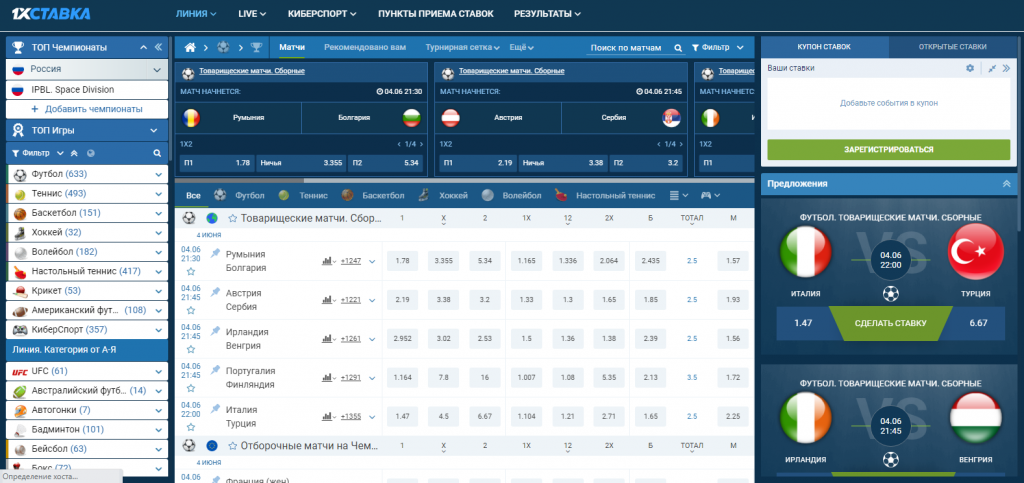This screenshot has height=483, width=1024.
Task: Open the Фильтр dropdown next to match search
Action: [x=718, y=48]
